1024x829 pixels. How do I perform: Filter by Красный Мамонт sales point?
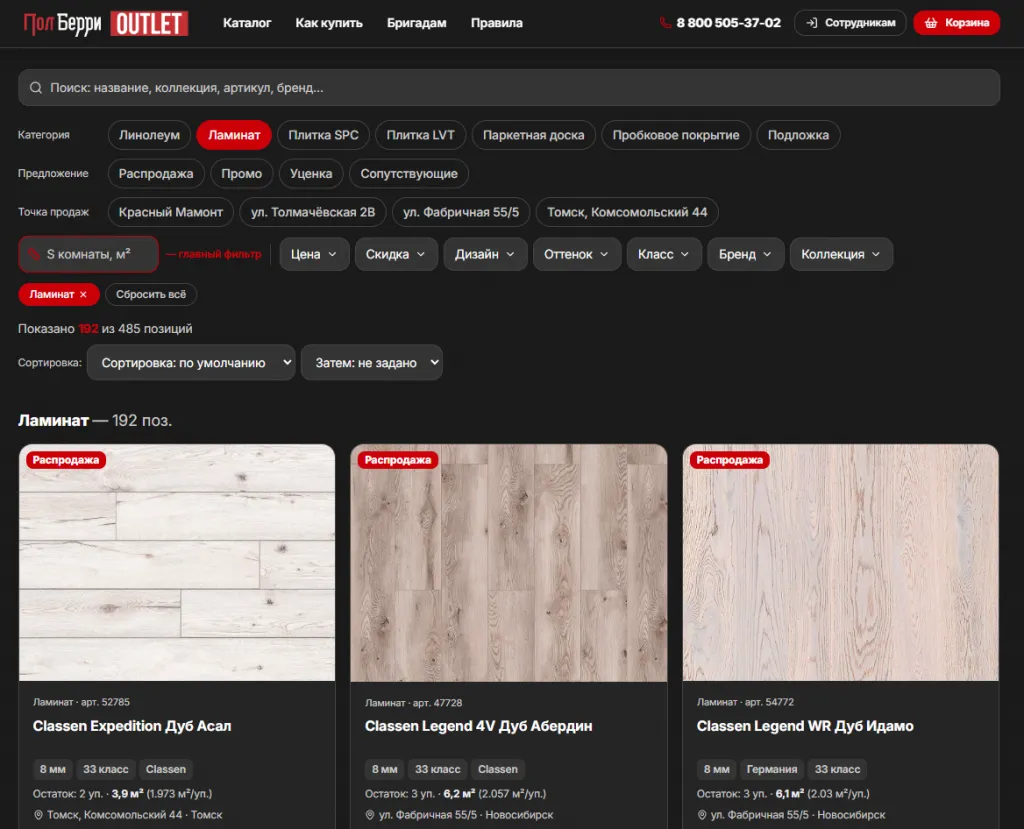(170, 212)
